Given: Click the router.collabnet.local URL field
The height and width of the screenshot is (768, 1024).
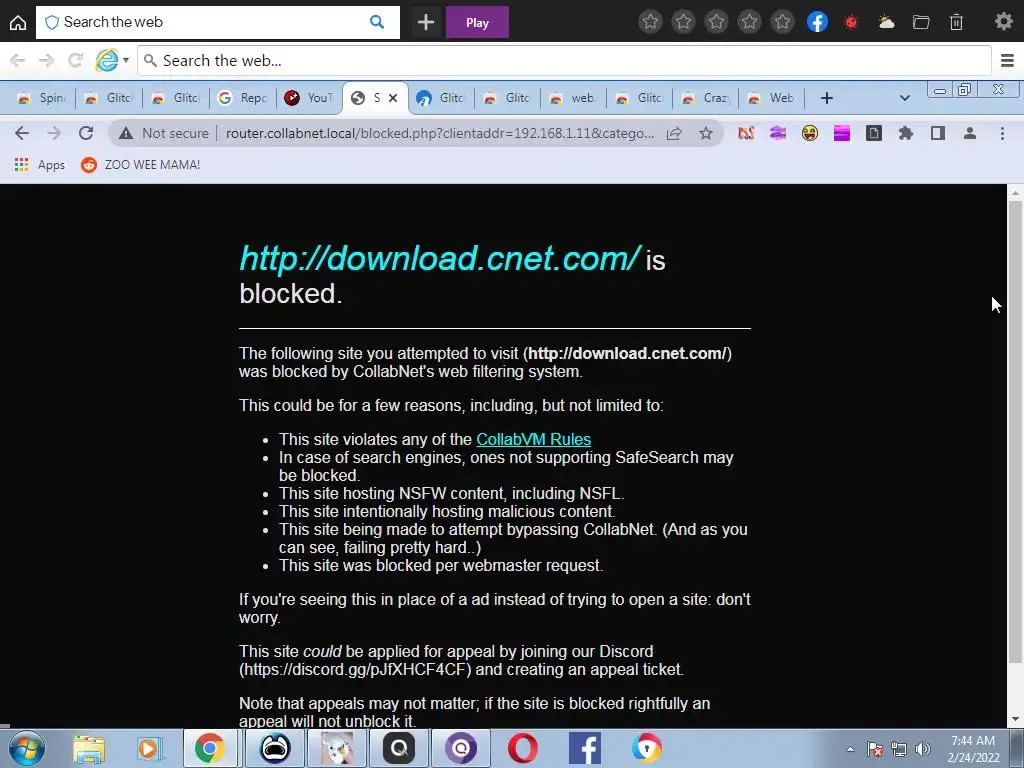Looking at the screenshot, I should 439,133.
